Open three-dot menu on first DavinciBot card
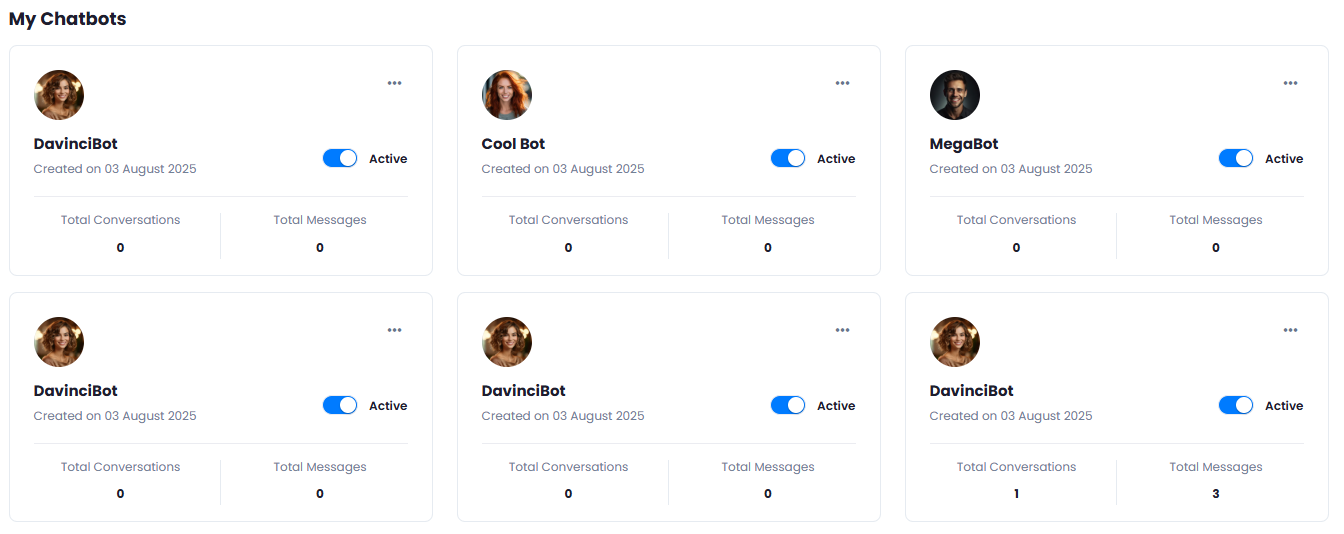Viewport: 1344px width, 534px height. pyautogui.click(x=394, y=83)
